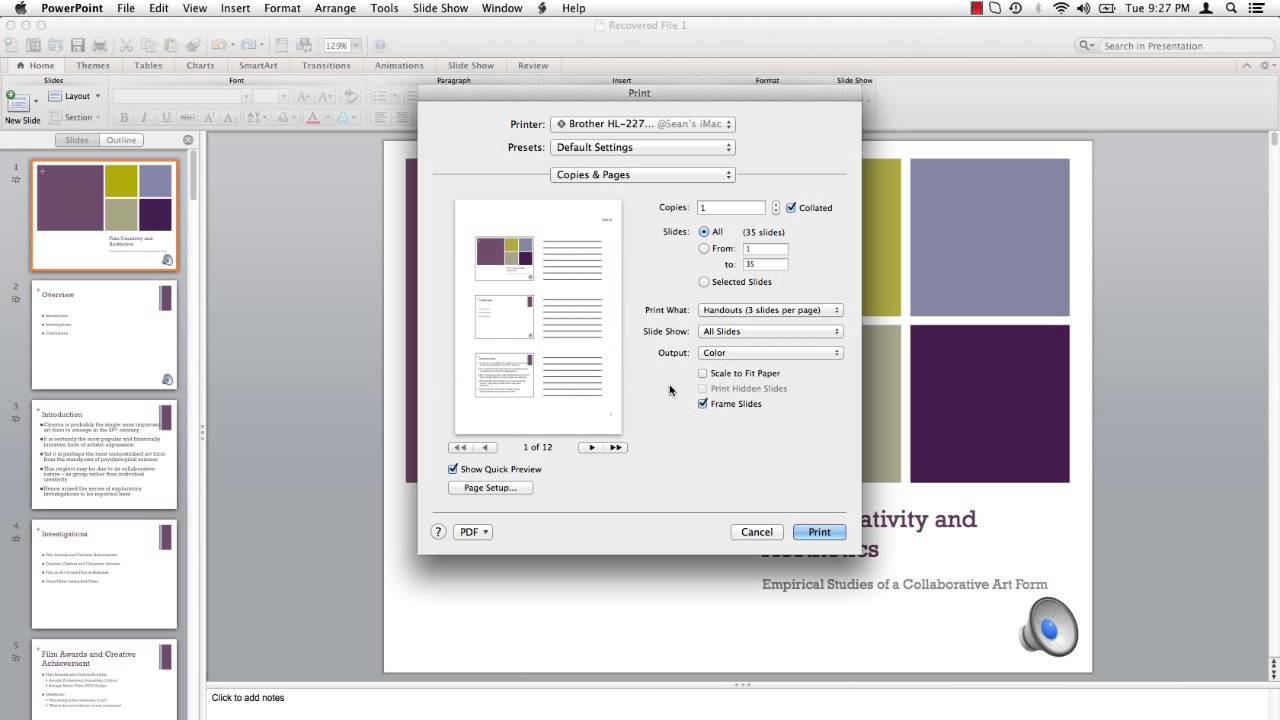Screen dimensions: 1280x720
Task: Click the Page Setup... button
Action: coord(490,488)
